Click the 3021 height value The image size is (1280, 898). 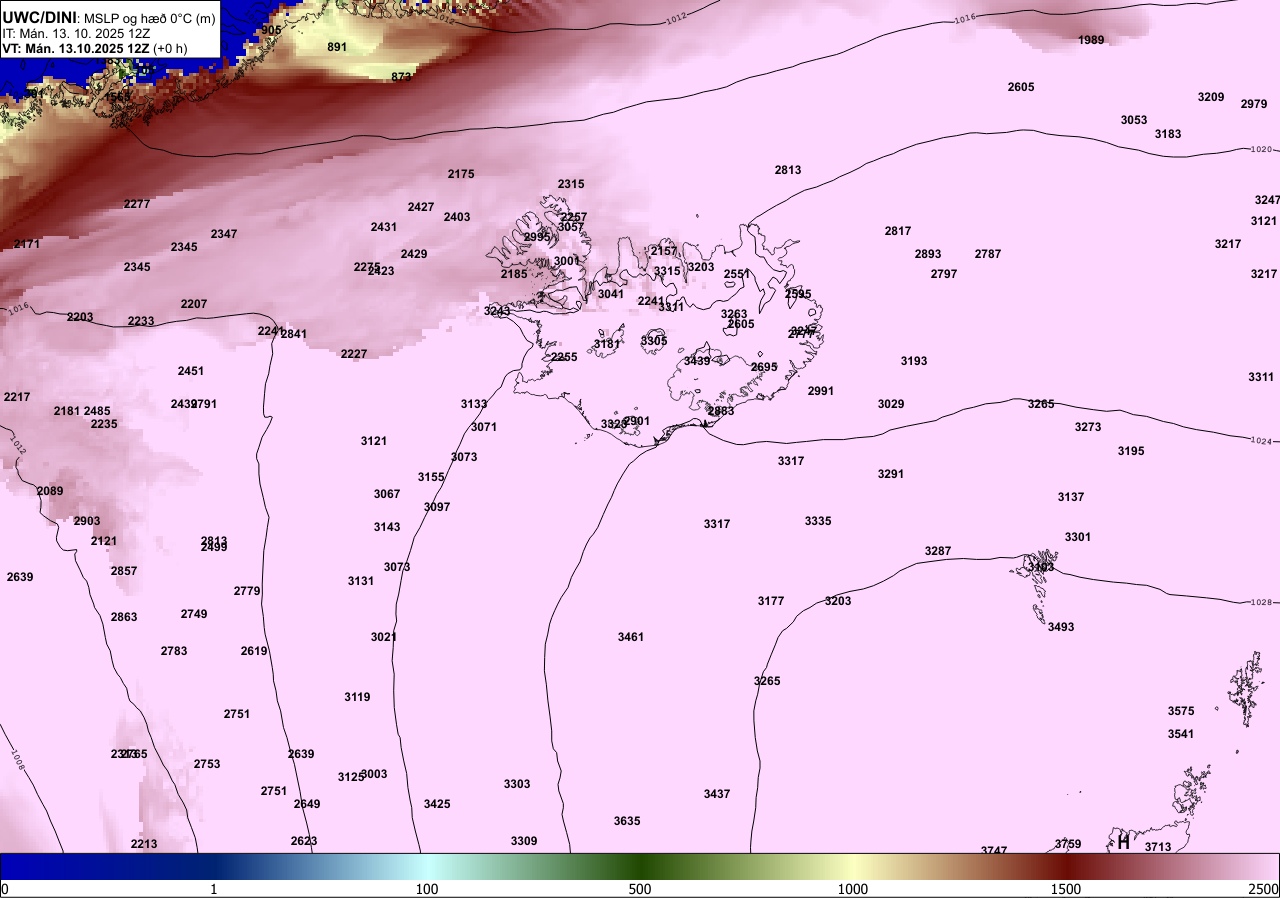pos(384,637)
